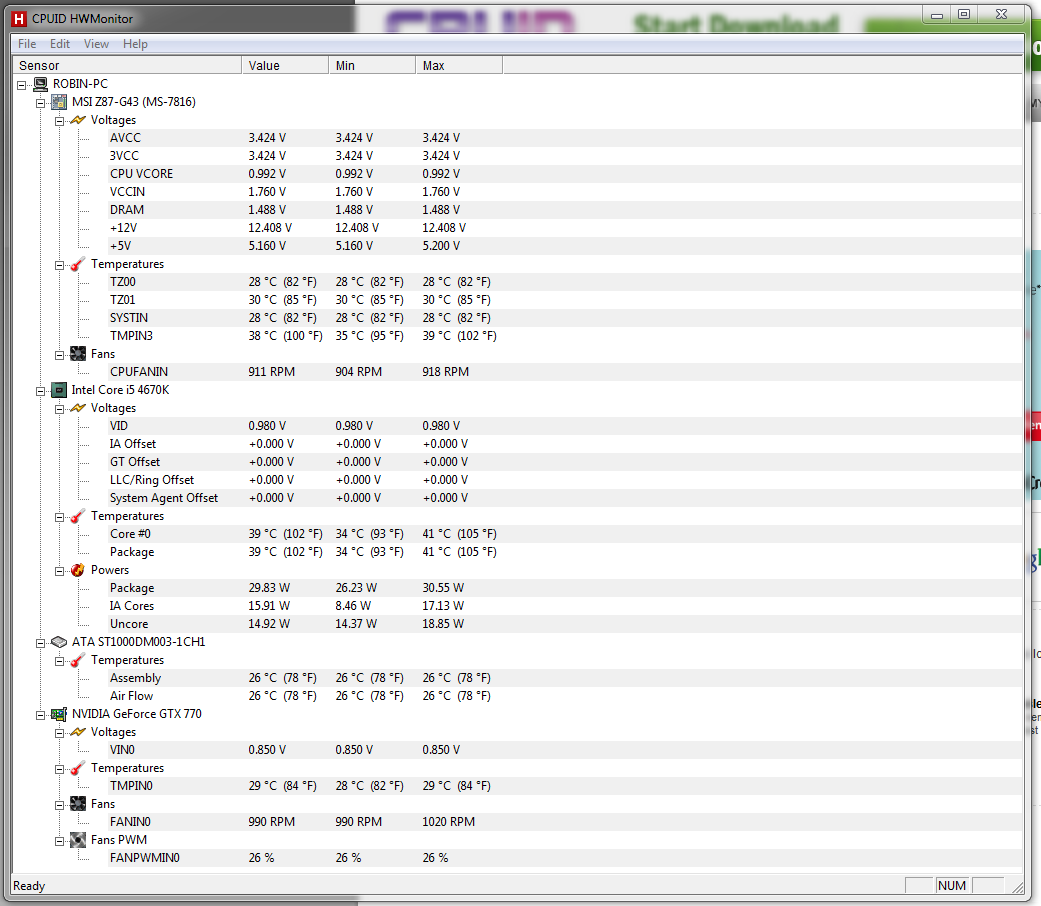Click the NVIDIA GeForce GTX 770 card icon
Screen dimensions: 1041x906
pyautogui.click(x=59, y=714)
